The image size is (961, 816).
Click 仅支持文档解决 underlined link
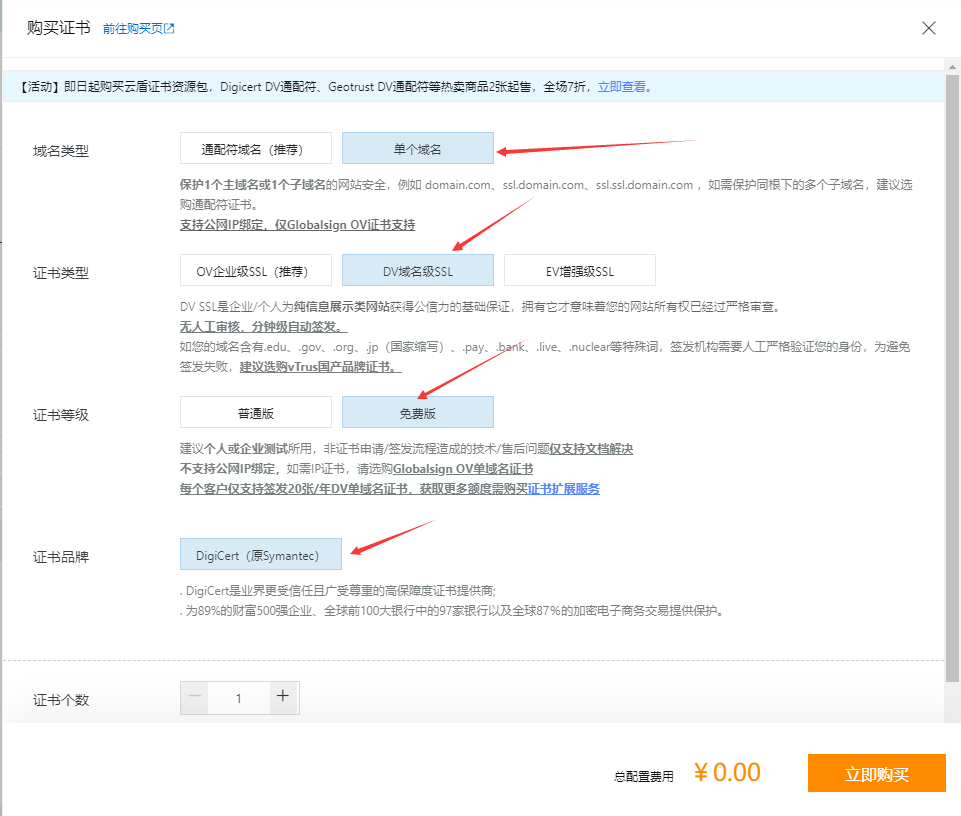point(591,449)
